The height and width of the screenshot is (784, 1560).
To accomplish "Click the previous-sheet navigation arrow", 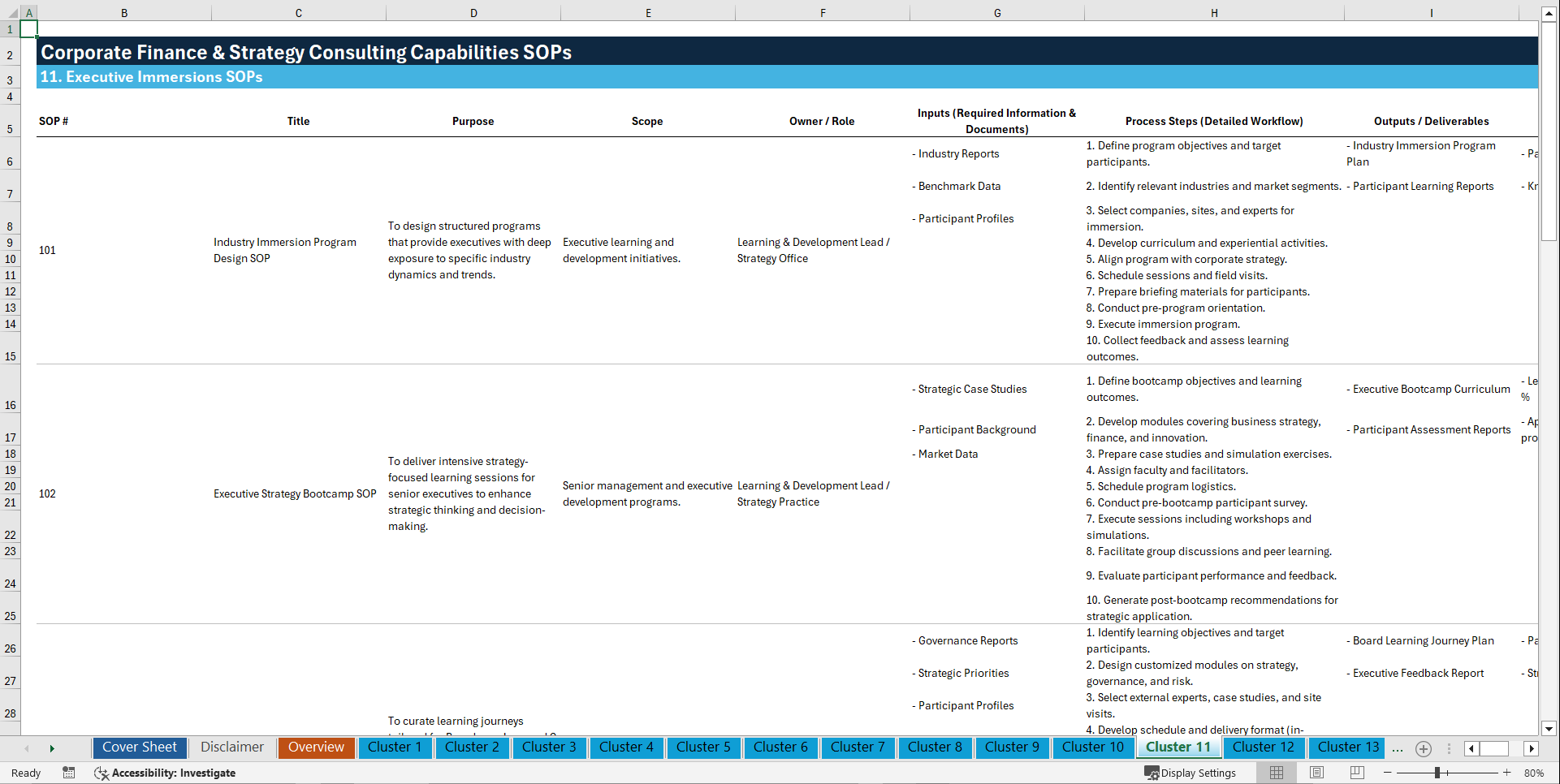I will 27,748.
